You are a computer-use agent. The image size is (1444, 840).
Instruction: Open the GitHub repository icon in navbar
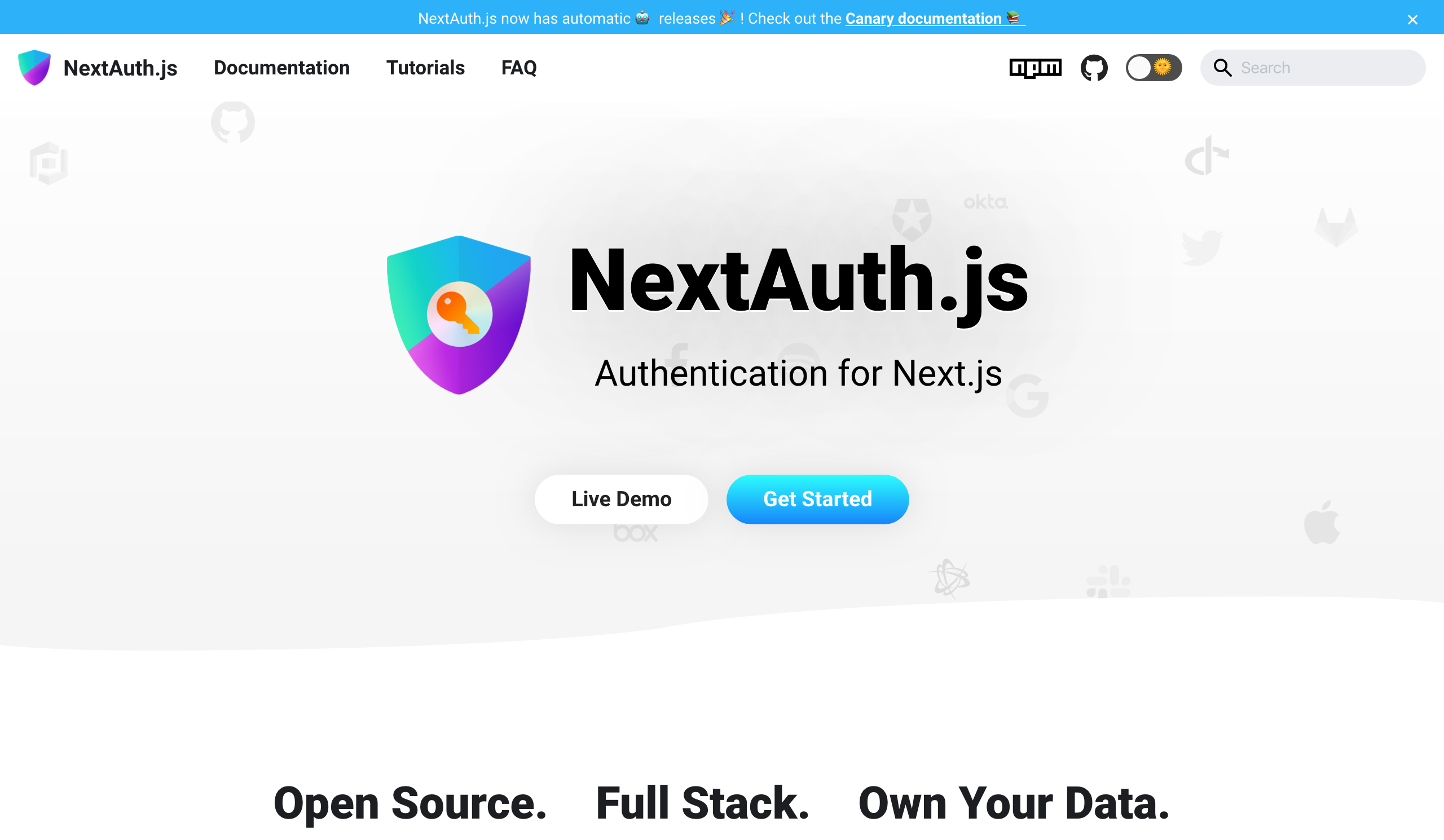(1094, 68)
